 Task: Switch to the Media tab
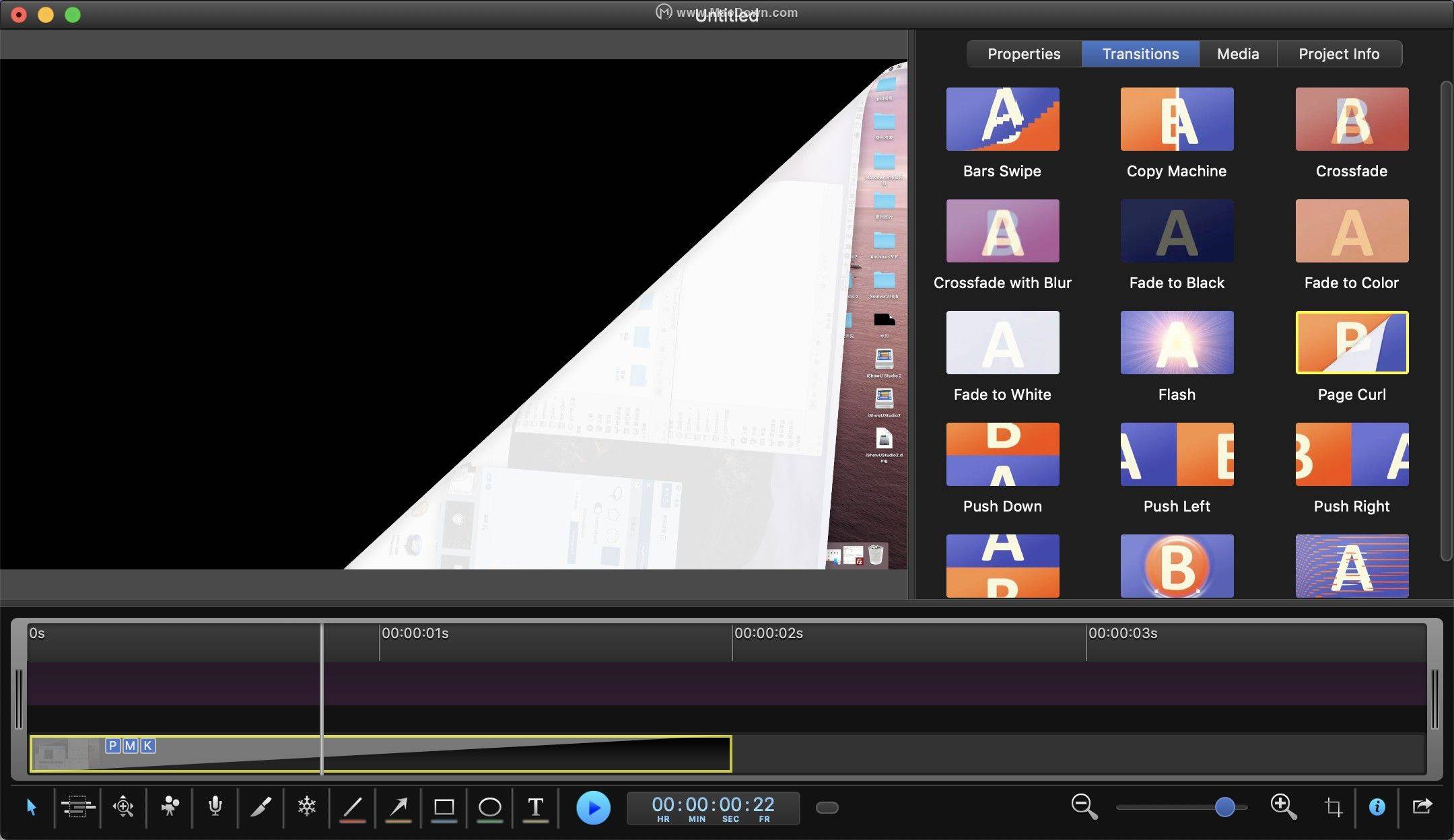(x=1238, y=54)
